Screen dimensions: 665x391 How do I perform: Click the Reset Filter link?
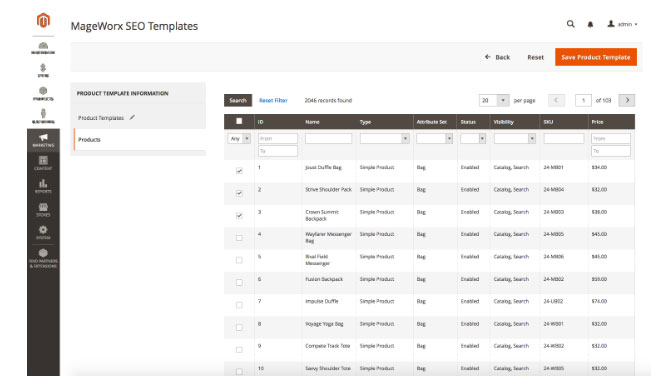[x=273, y=101]
